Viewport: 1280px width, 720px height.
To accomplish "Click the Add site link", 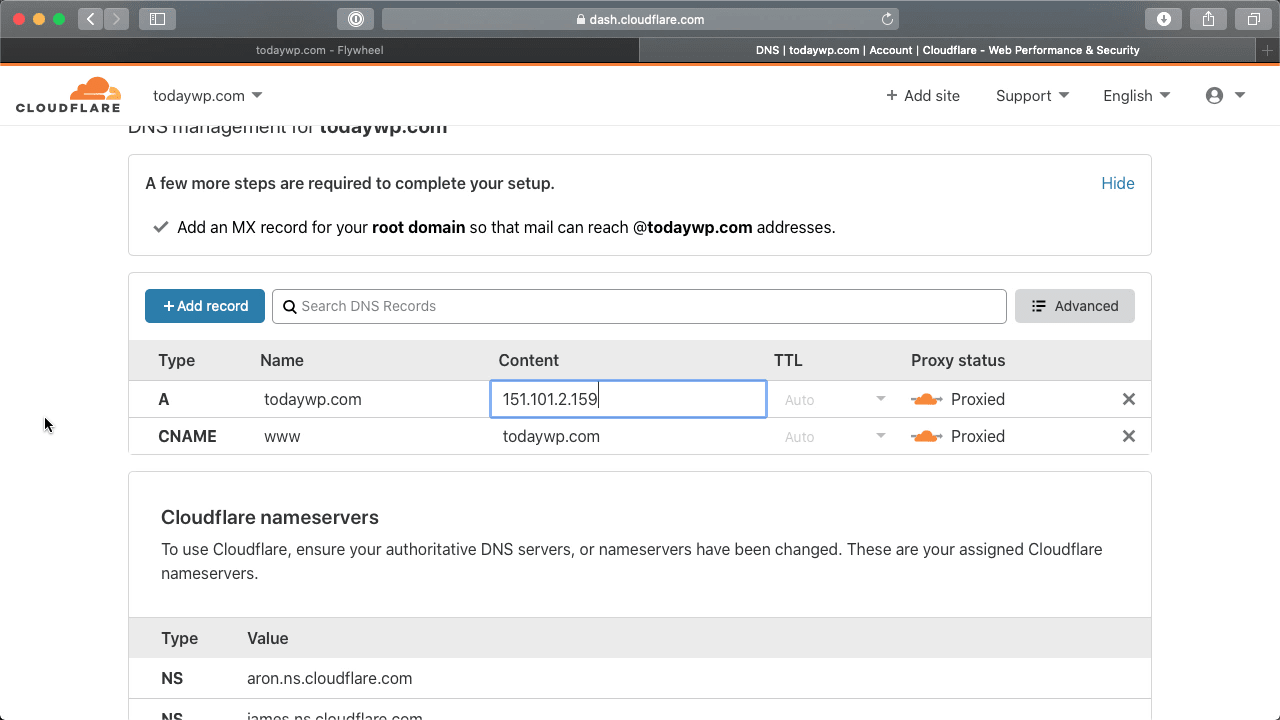I will pyautogui.click(x=922, y=96).
